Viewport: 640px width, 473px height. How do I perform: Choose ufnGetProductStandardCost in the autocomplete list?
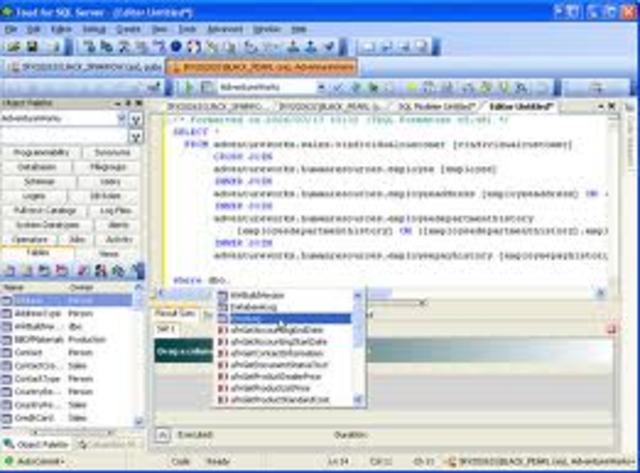pyautogui.click(x=283, y=400)
